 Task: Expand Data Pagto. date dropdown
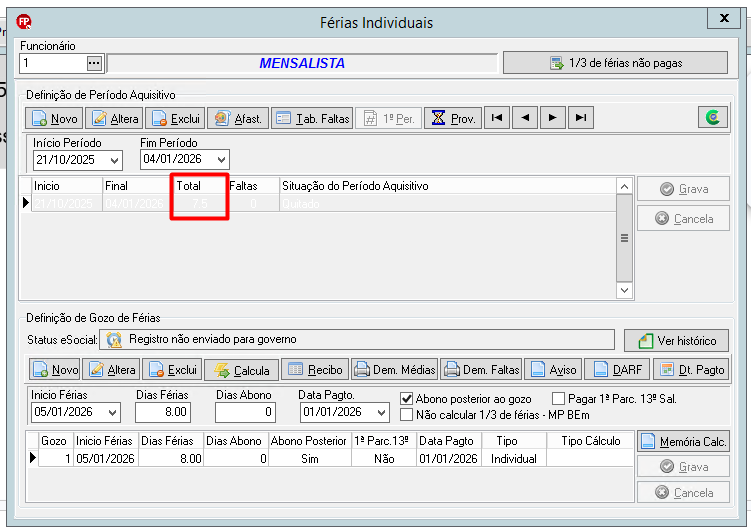tap(381, 412)
